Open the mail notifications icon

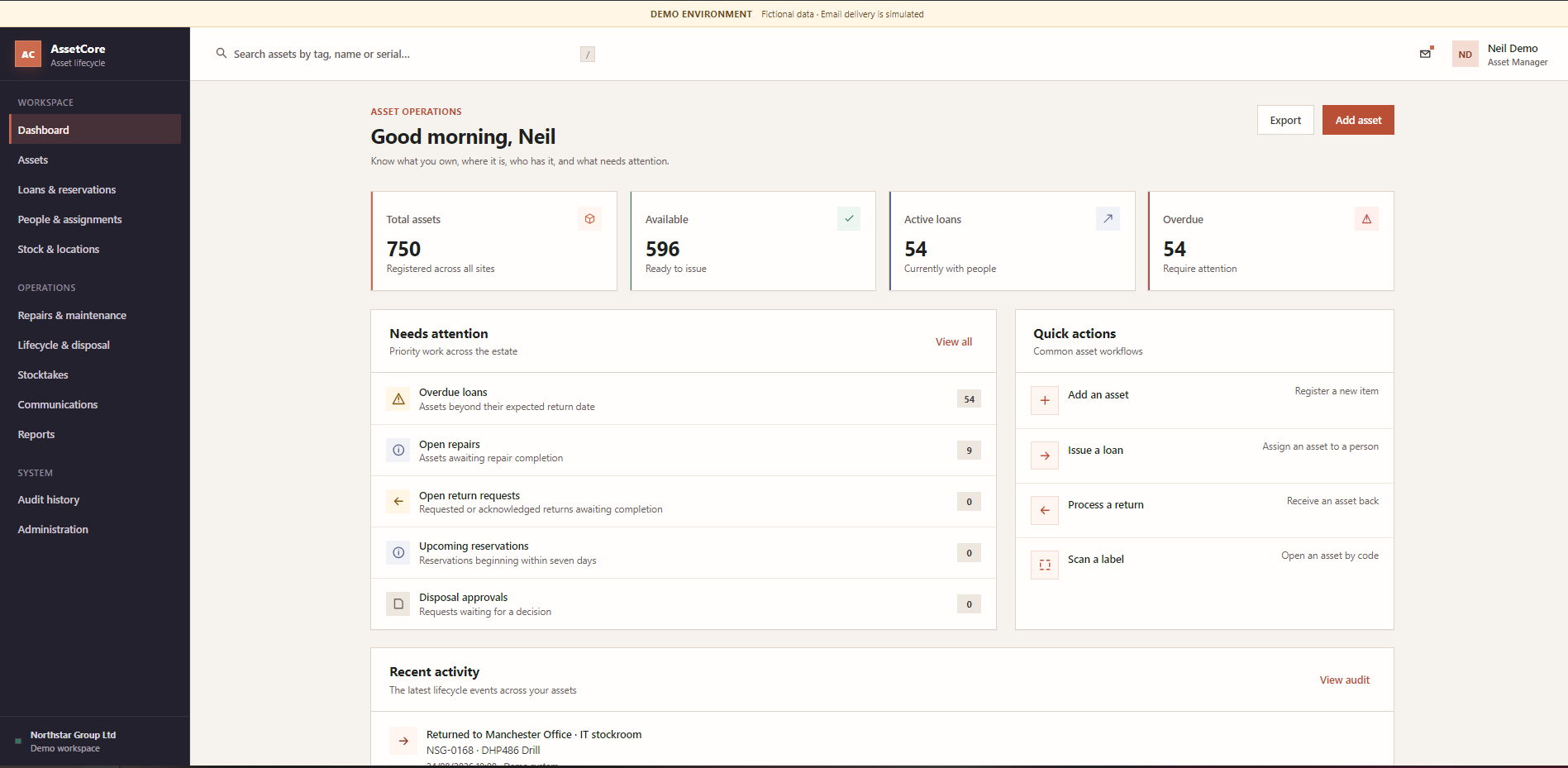(1426, 54)
